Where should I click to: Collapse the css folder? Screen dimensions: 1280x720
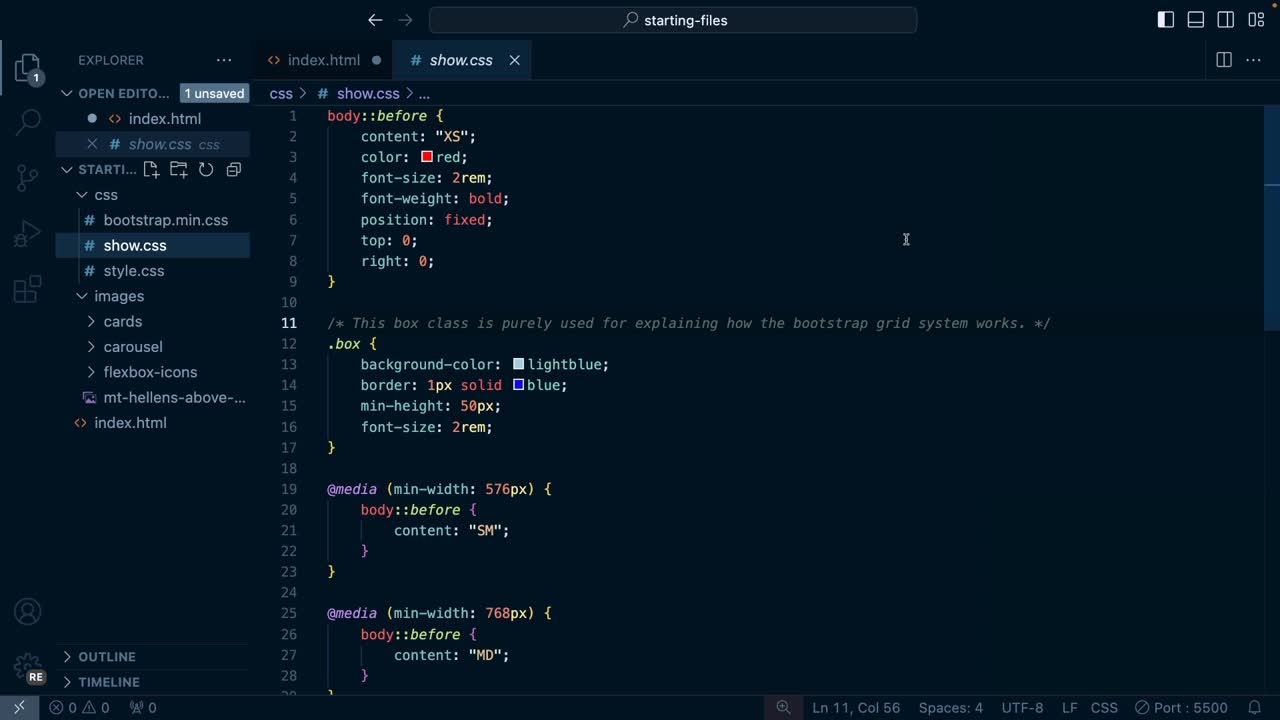(105, 195)
